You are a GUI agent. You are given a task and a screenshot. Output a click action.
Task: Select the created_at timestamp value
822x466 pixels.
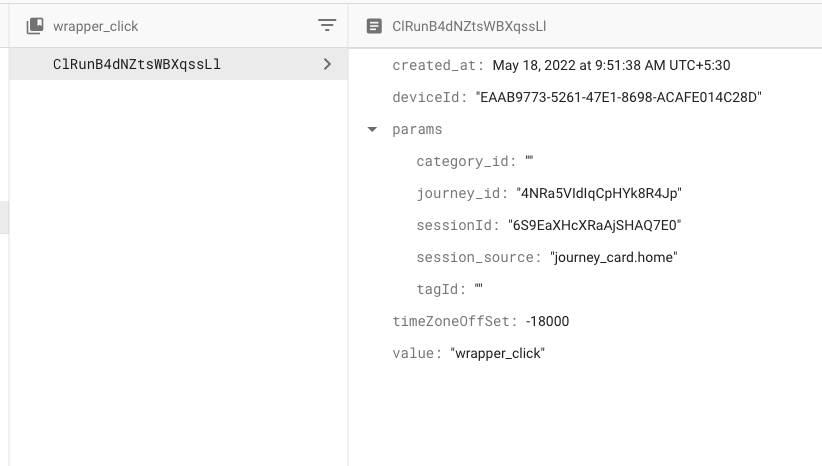(x=611, y=66)
